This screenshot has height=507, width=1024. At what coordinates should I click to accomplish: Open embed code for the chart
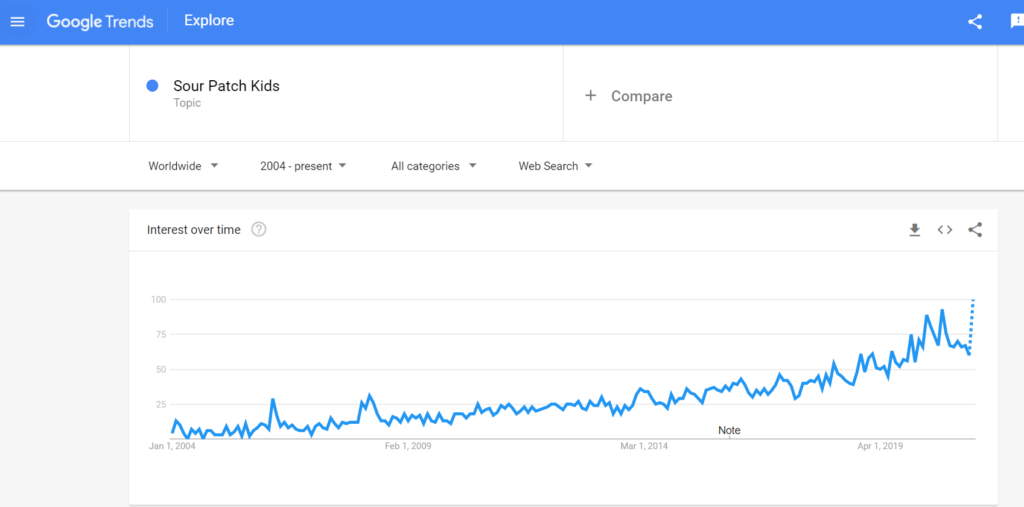point(944,230)
